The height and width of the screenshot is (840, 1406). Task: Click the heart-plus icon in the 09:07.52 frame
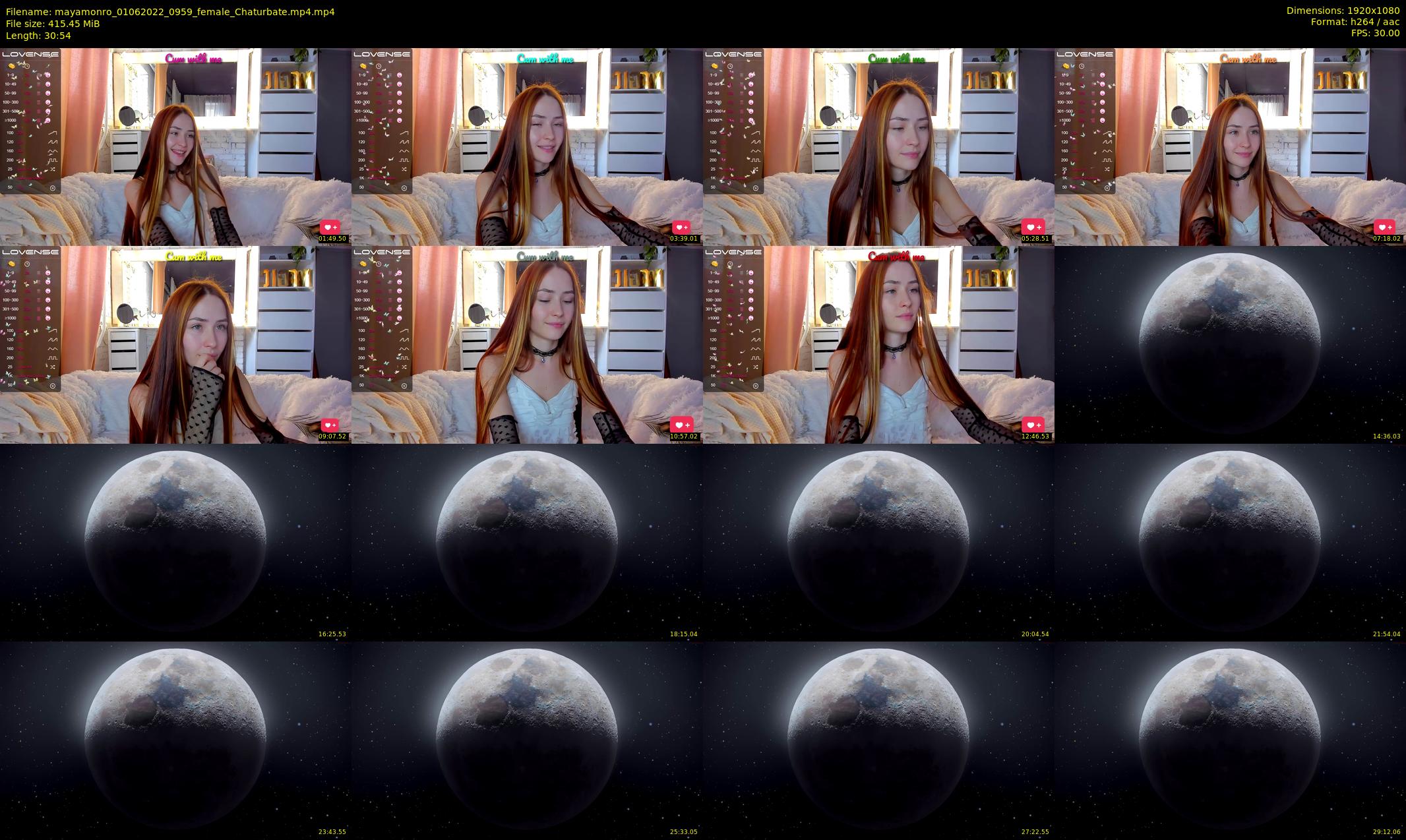pos(330,425)
